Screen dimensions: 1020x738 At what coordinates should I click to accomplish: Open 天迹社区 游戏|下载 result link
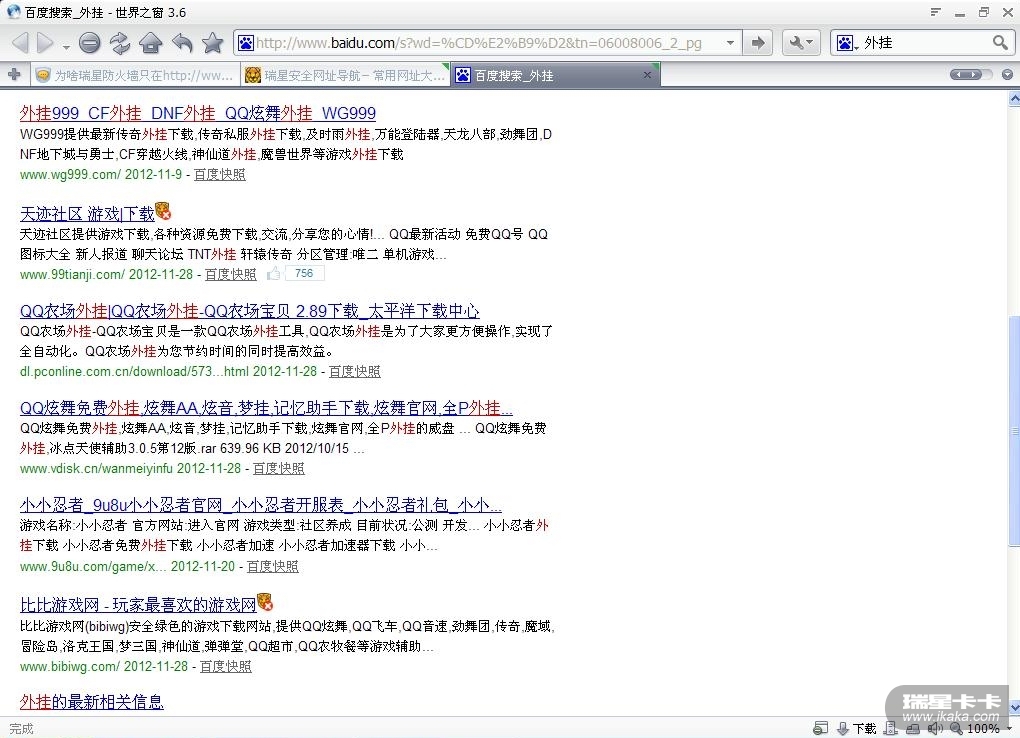pyautogui.click(x=87, y=213)
